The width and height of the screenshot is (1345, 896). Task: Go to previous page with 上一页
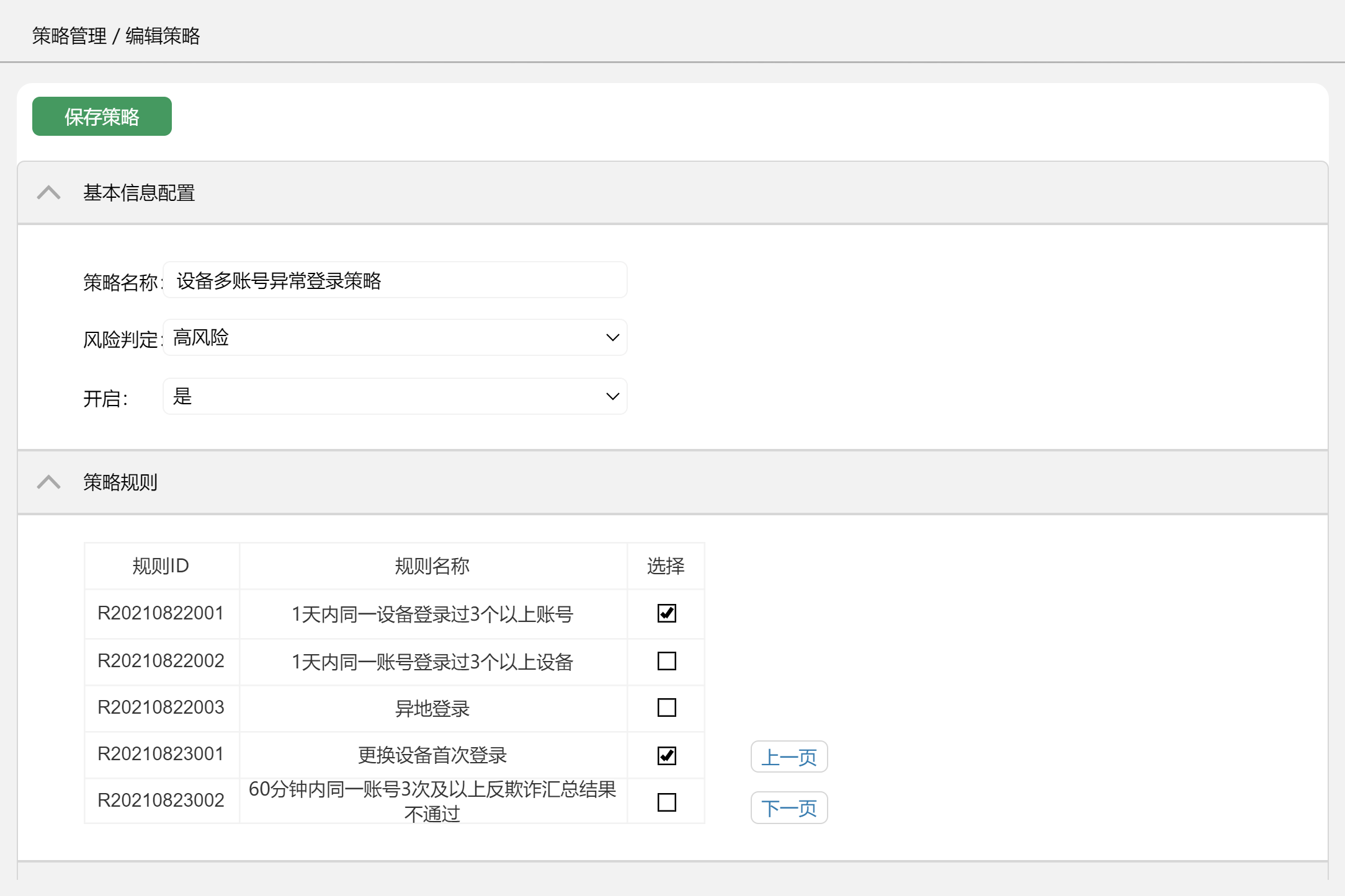[x=789, y=757]
